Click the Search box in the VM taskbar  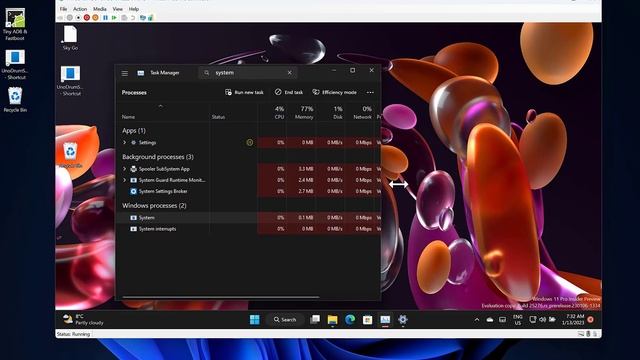coord(285,320)
